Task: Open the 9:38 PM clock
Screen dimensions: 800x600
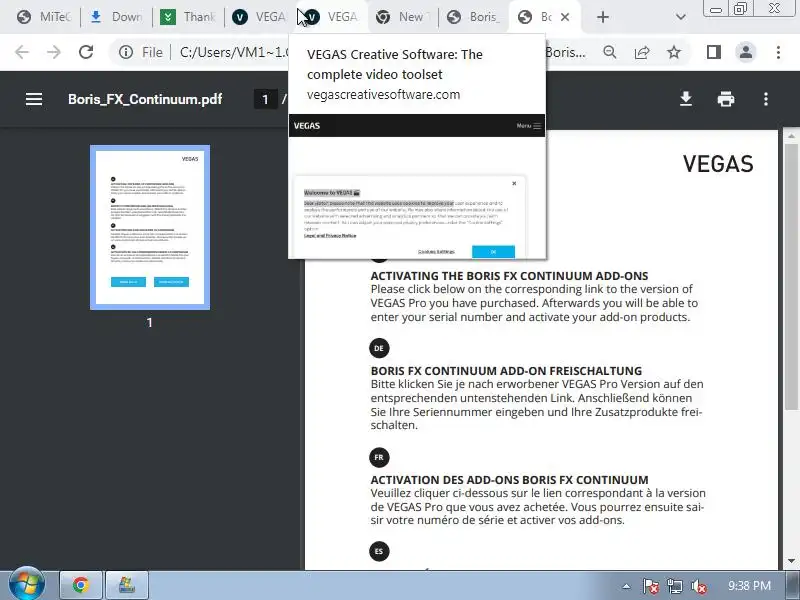Action: (749, 586)
